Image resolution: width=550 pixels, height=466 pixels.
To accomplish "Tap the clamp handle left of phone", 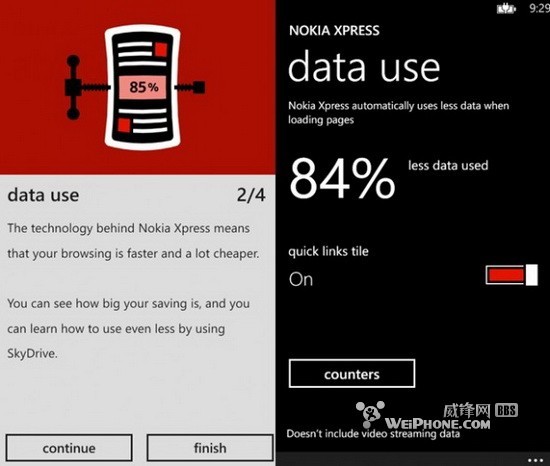I will [73, 87].
